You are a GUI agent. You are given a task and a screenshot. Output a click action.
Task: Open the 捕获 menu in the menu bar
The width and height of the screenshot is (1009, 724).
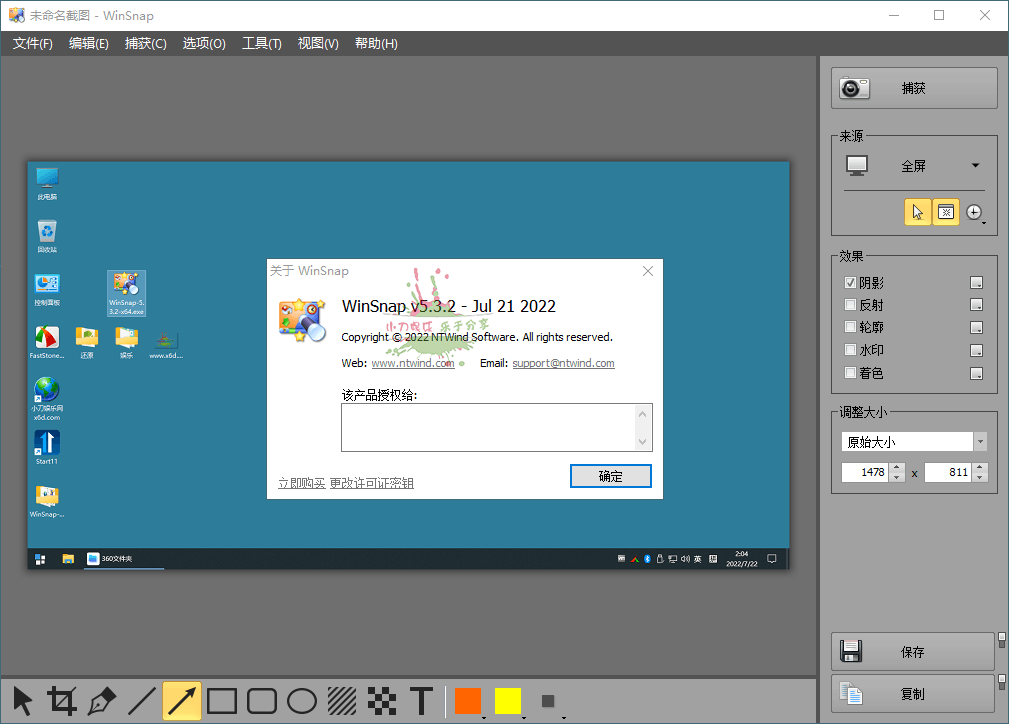pyautogui.click(x=145, y=43)
